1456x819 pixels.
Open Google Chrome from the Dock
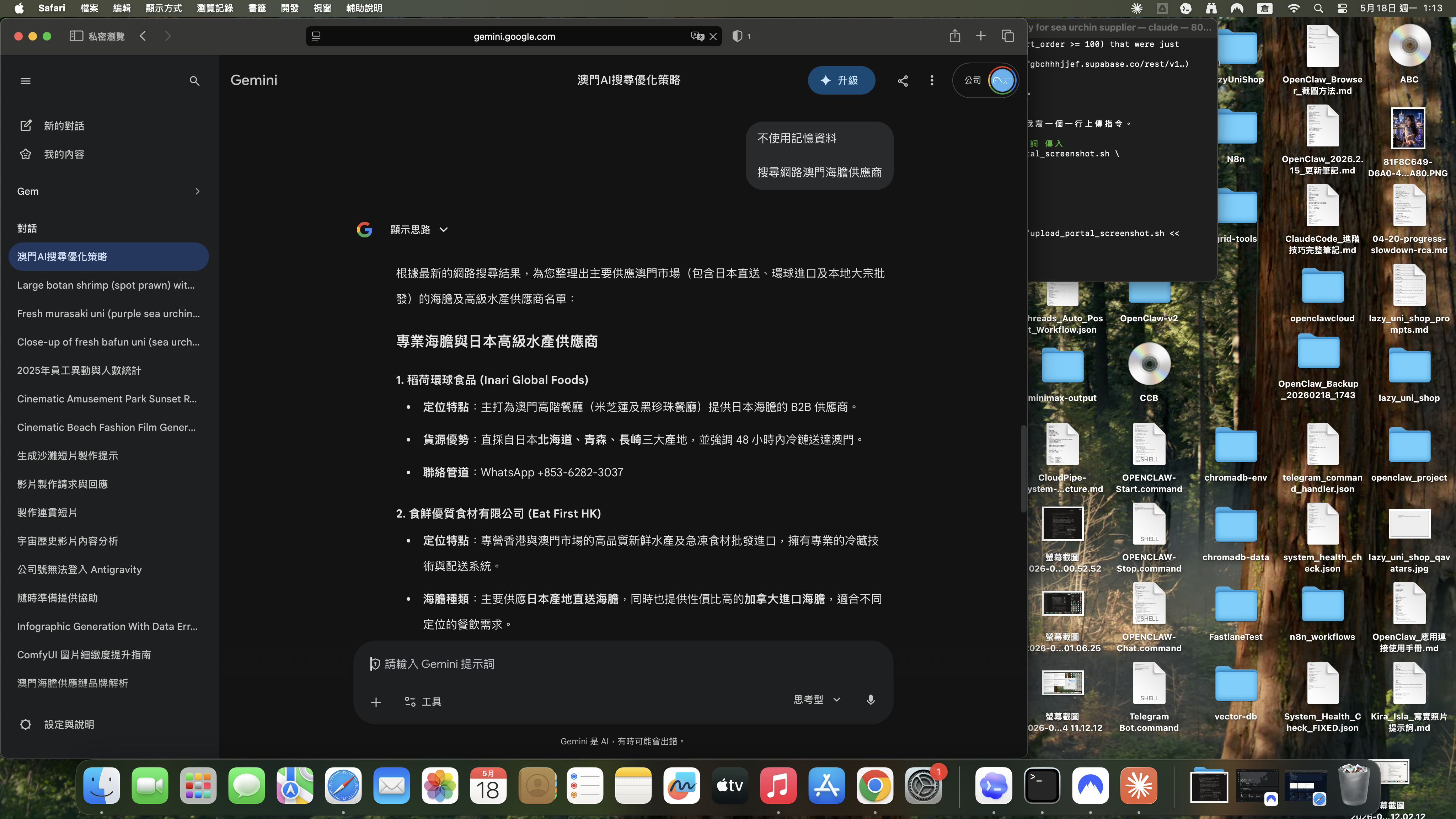coord(874,786)
